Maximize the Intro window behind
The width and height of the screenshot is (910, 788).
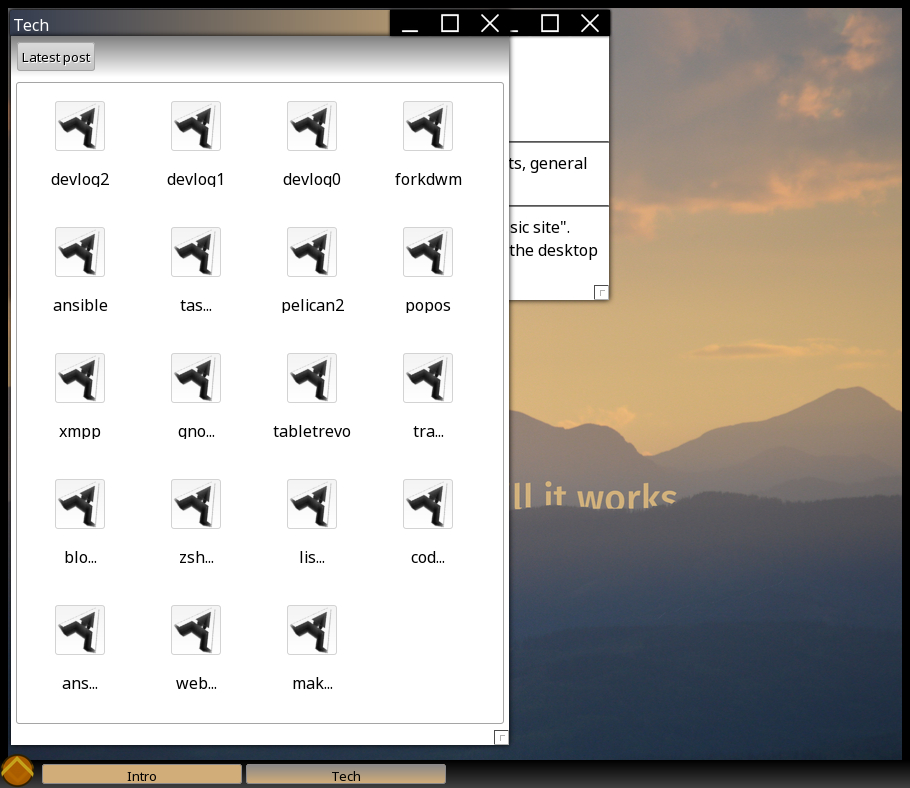tap(550, 24)
